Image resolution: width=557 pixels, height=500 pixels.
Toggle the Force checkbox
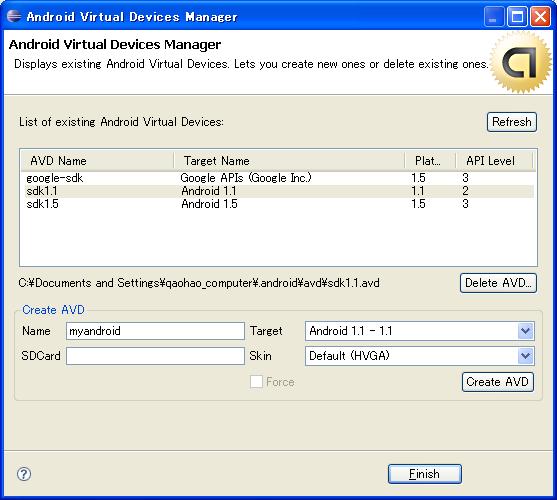click(256, 382)
